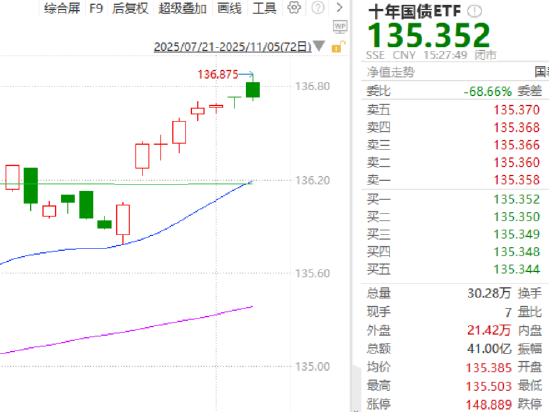Select the last green candlestick on chart

pos(253,89)
